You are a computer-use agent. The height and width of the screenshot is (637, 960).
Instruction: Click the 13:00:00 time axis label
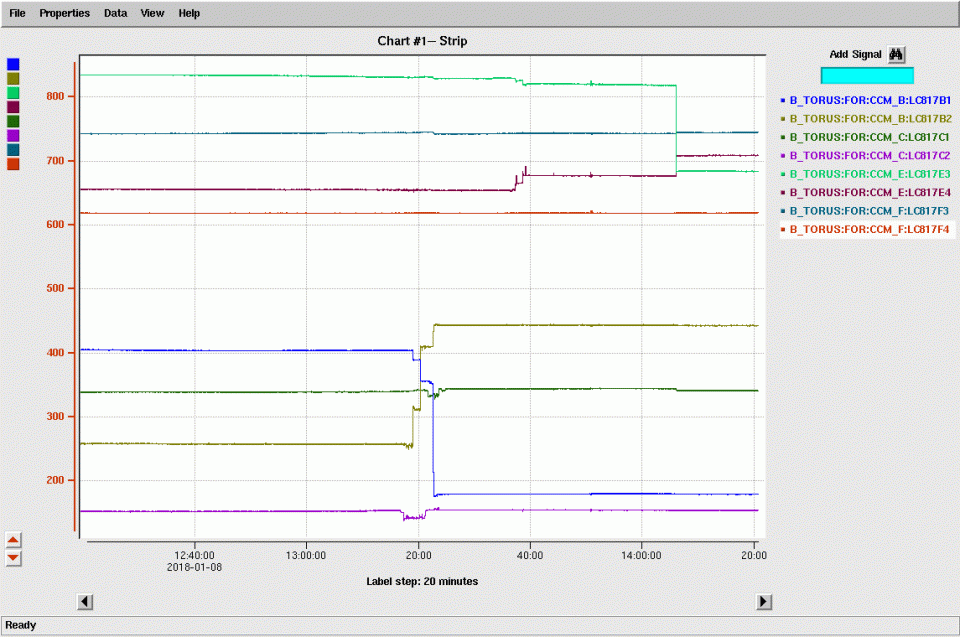[x=306, y=556]
